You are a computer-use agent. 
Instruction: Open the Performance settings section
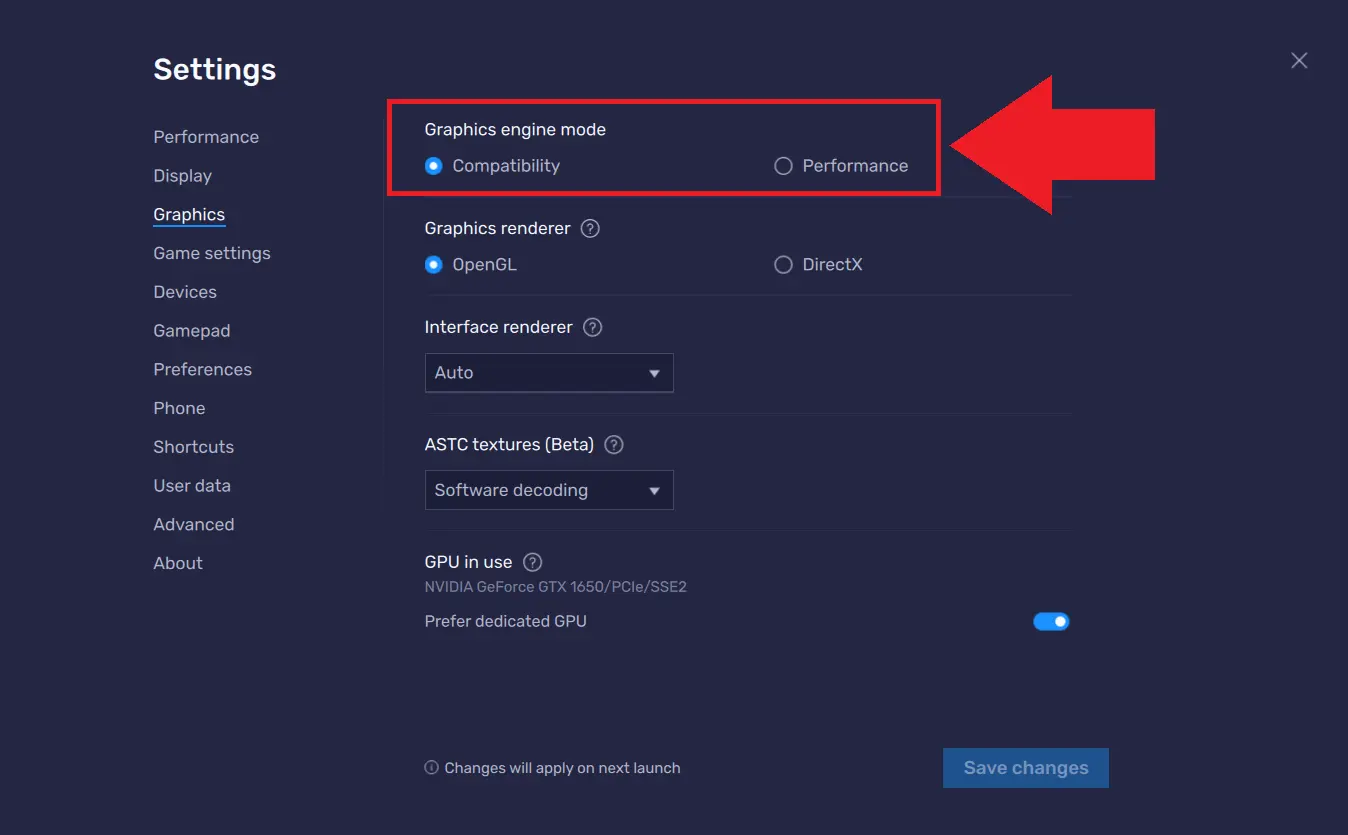(206, 137)
